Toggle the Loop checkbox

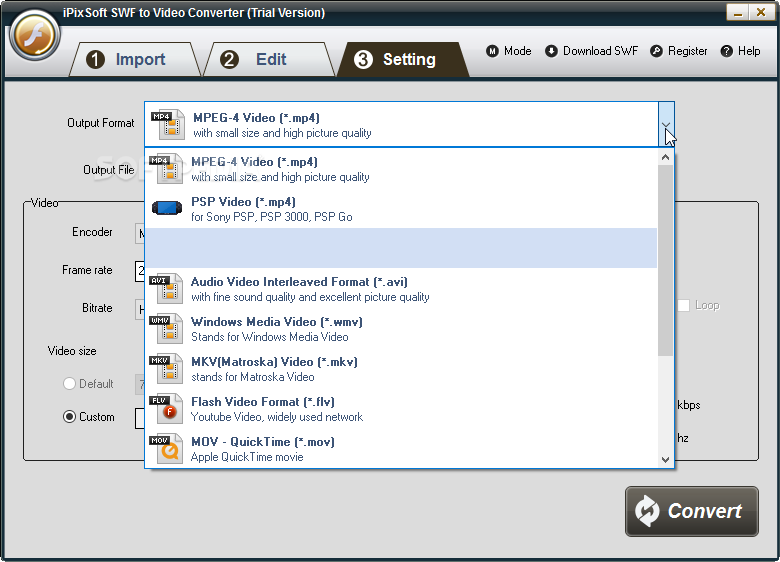tap(683, 305)
